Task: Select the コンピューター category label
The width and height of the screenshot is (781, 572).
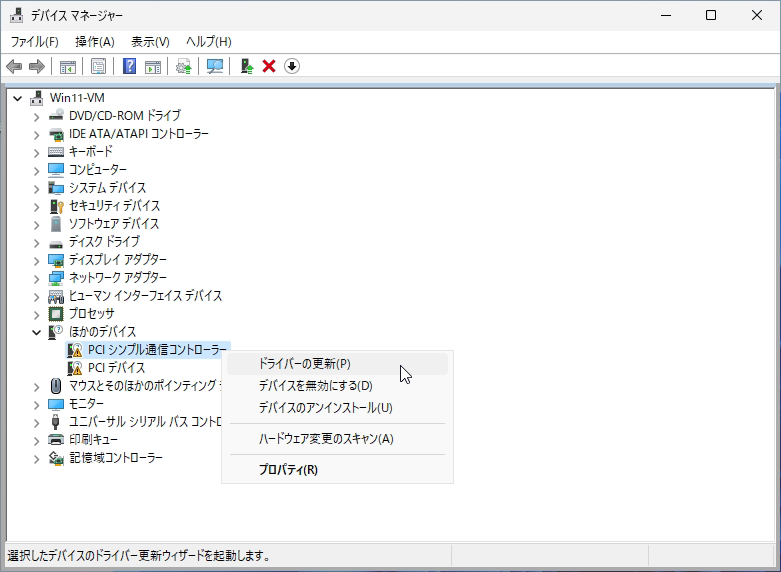Action: tap(98, 169)
